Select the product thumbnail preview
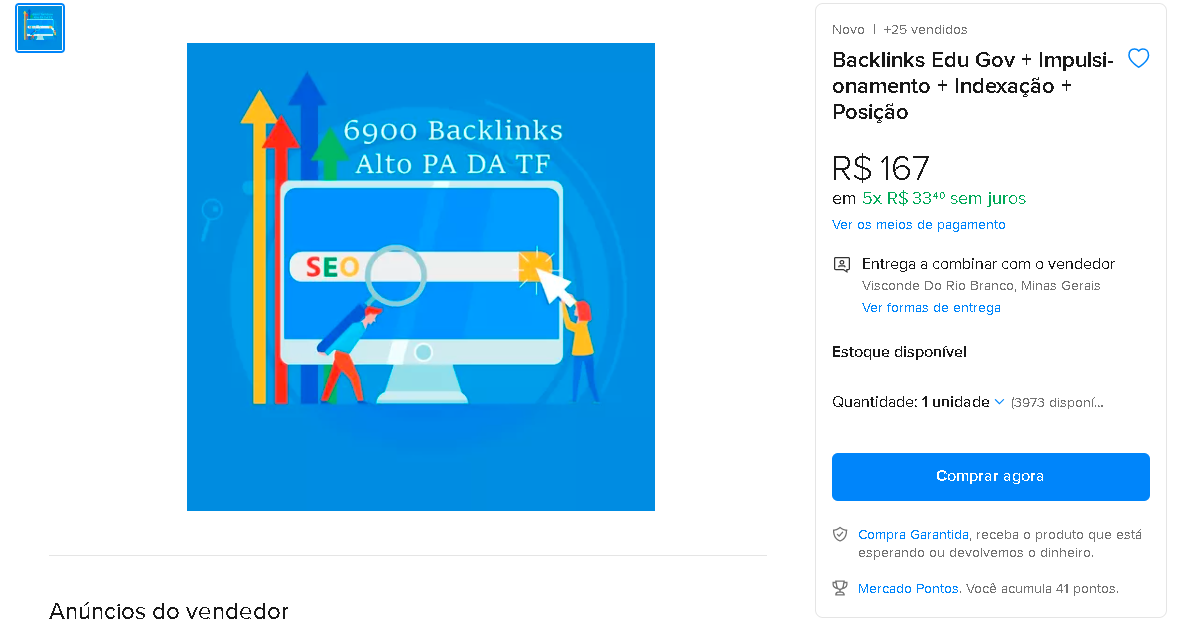The height and width of the screenshot is (619, 1180). click(40, 28)
